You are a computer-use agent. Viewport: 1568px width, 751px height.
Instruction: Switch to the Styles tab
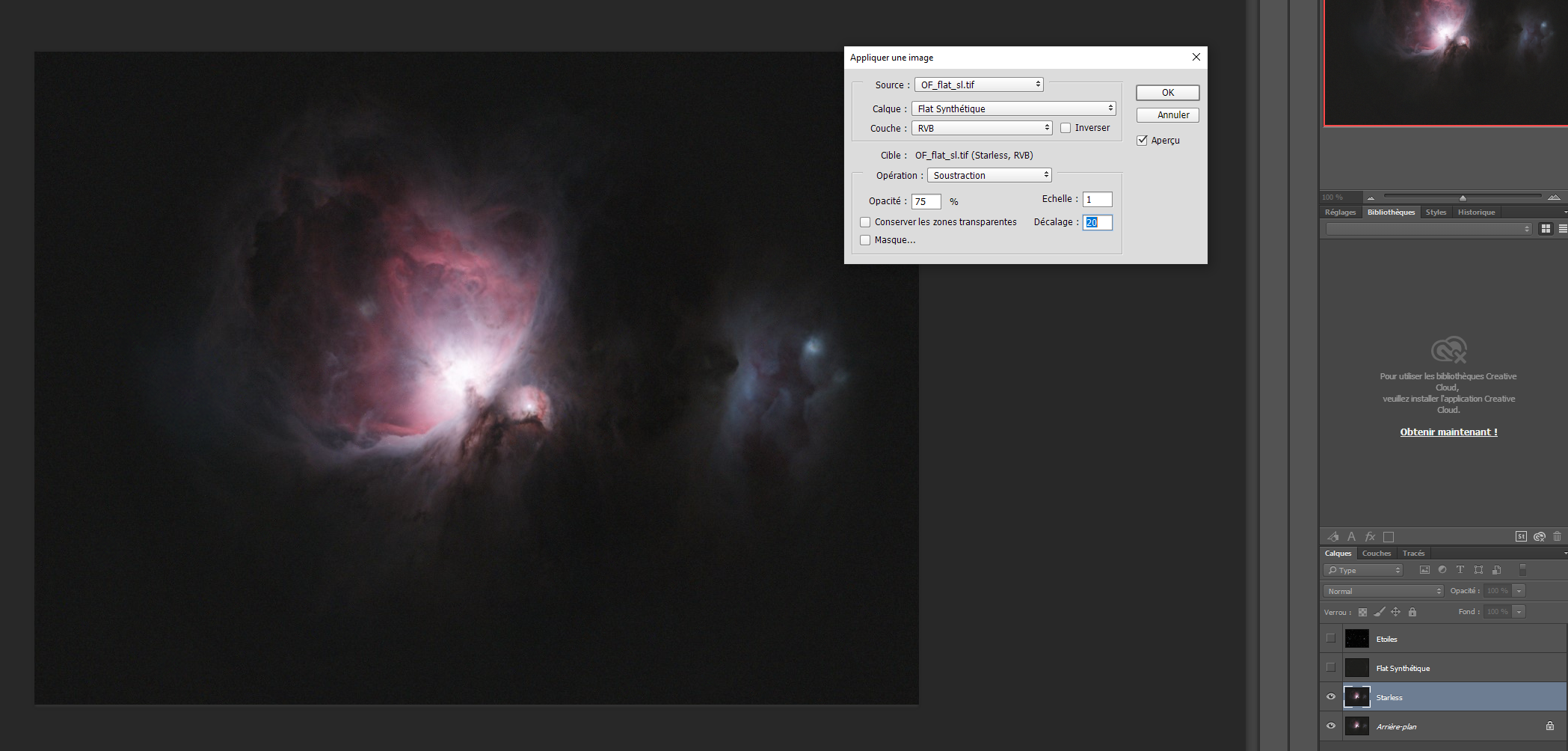(x=1436, y=212)
